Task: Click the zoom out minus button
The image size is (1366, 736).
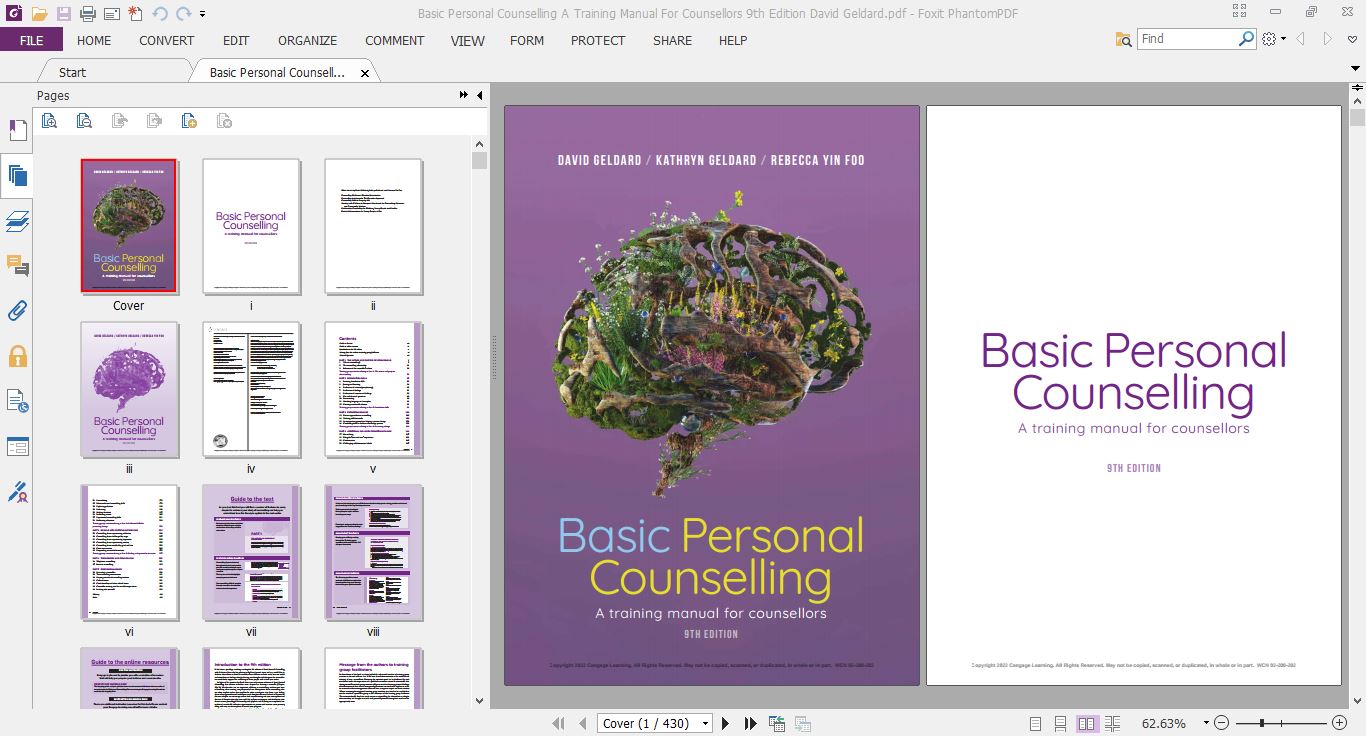Action: point(1222,723)
